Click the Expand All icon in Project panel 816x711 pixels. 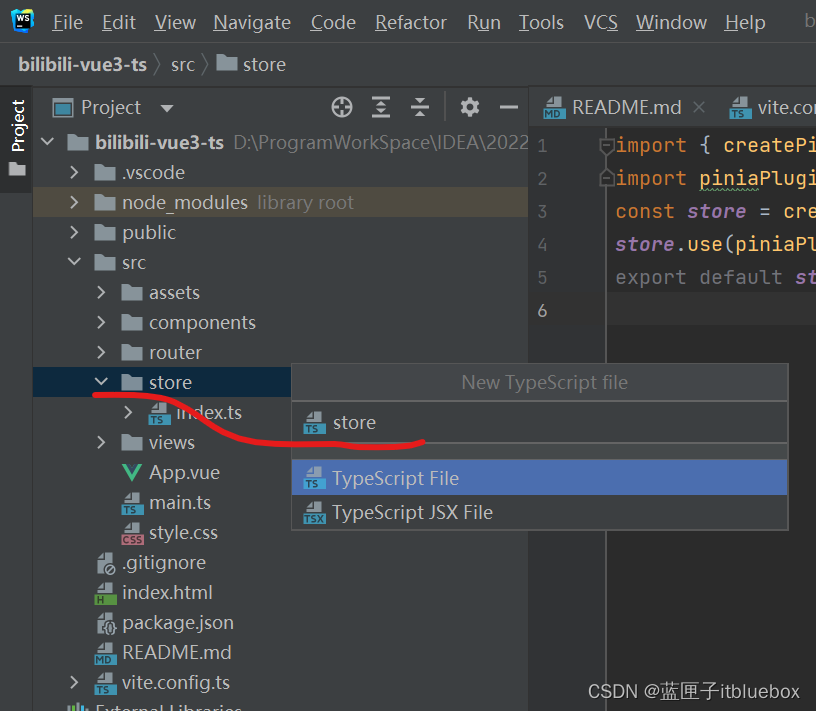click(381, 108)
